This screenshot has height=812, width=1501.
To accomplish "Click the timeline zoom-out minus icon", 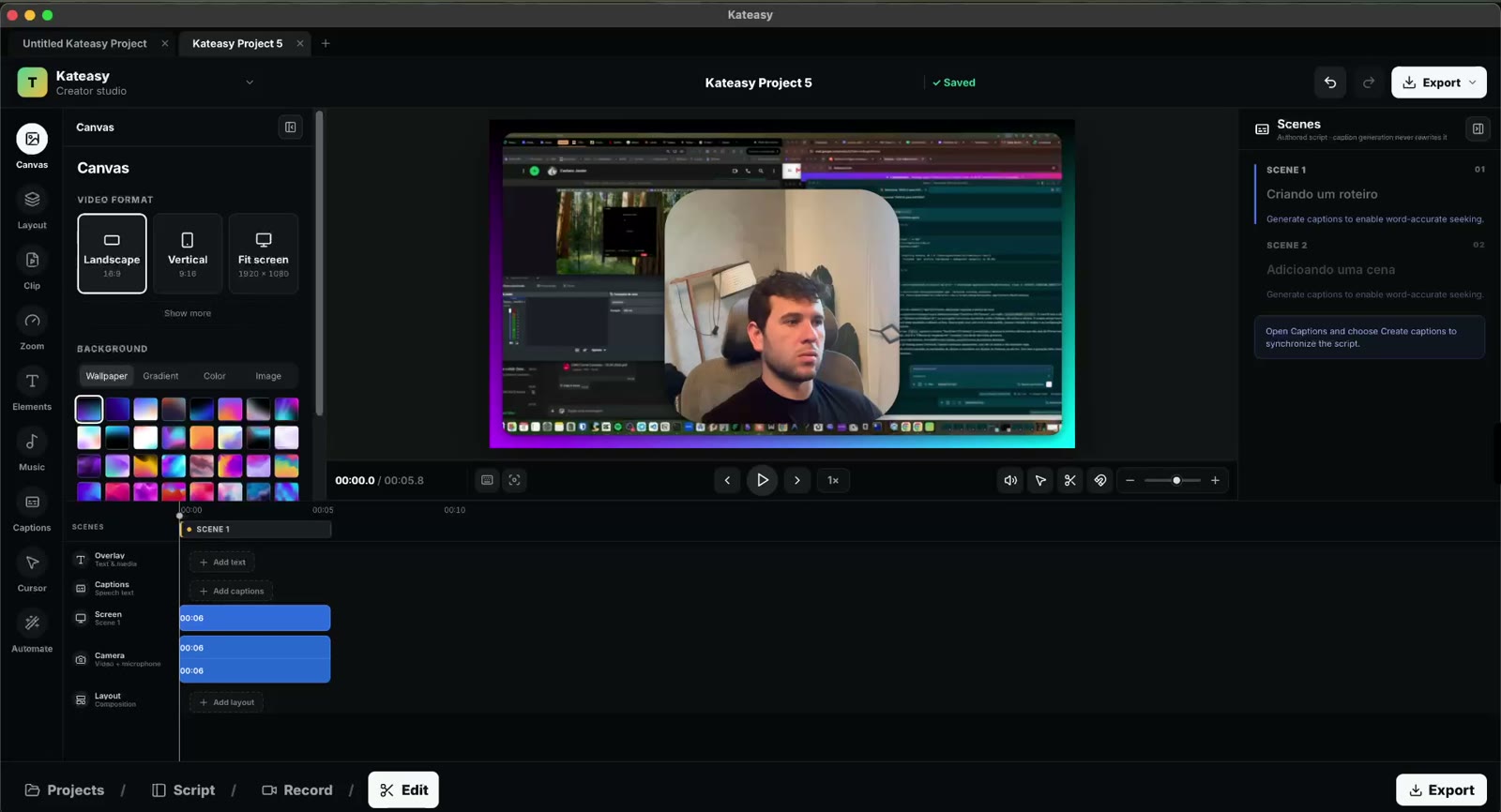I will coord(1130,480).
